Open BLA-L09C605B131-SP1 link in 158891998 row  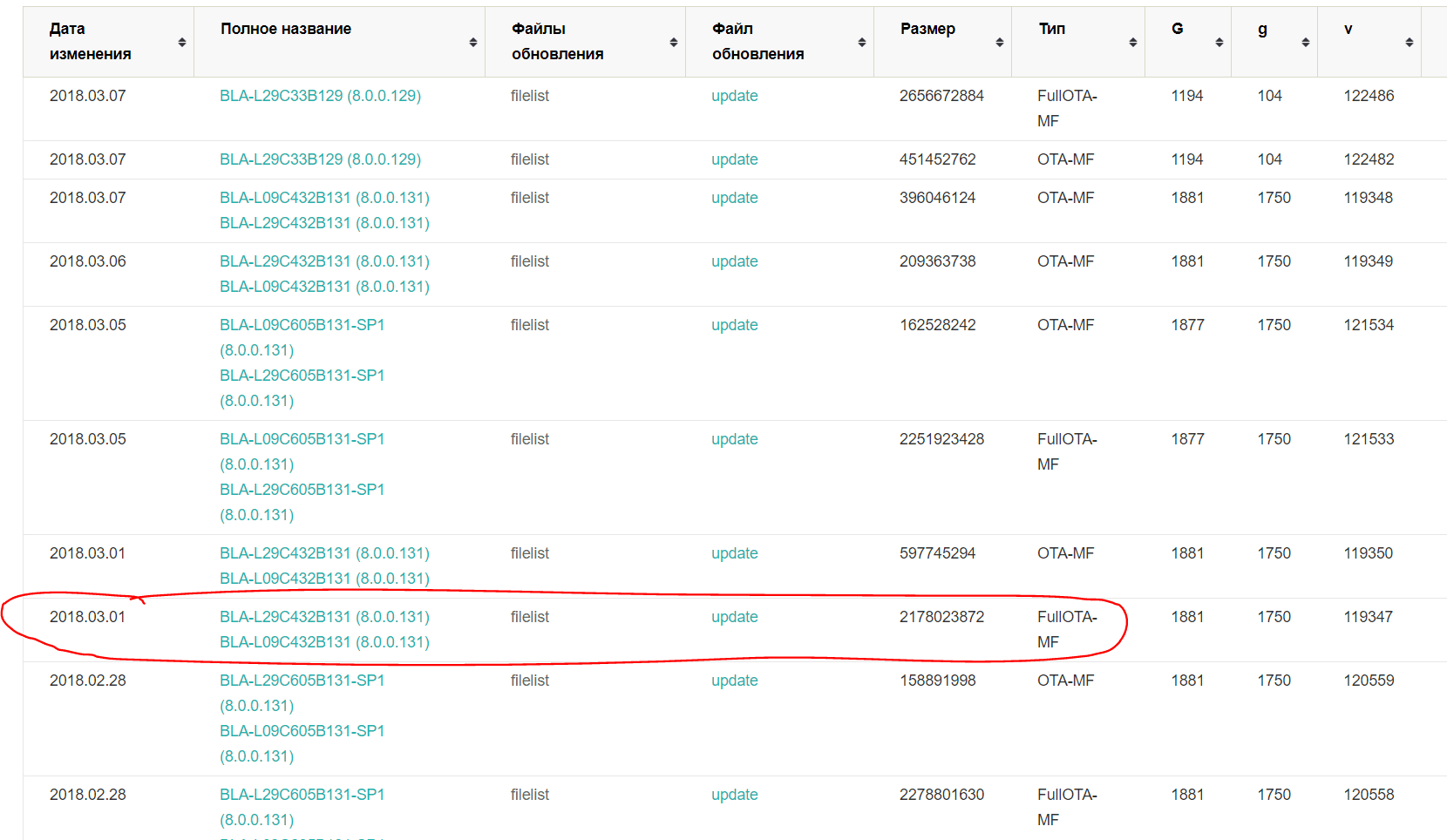tap(302, 743)
